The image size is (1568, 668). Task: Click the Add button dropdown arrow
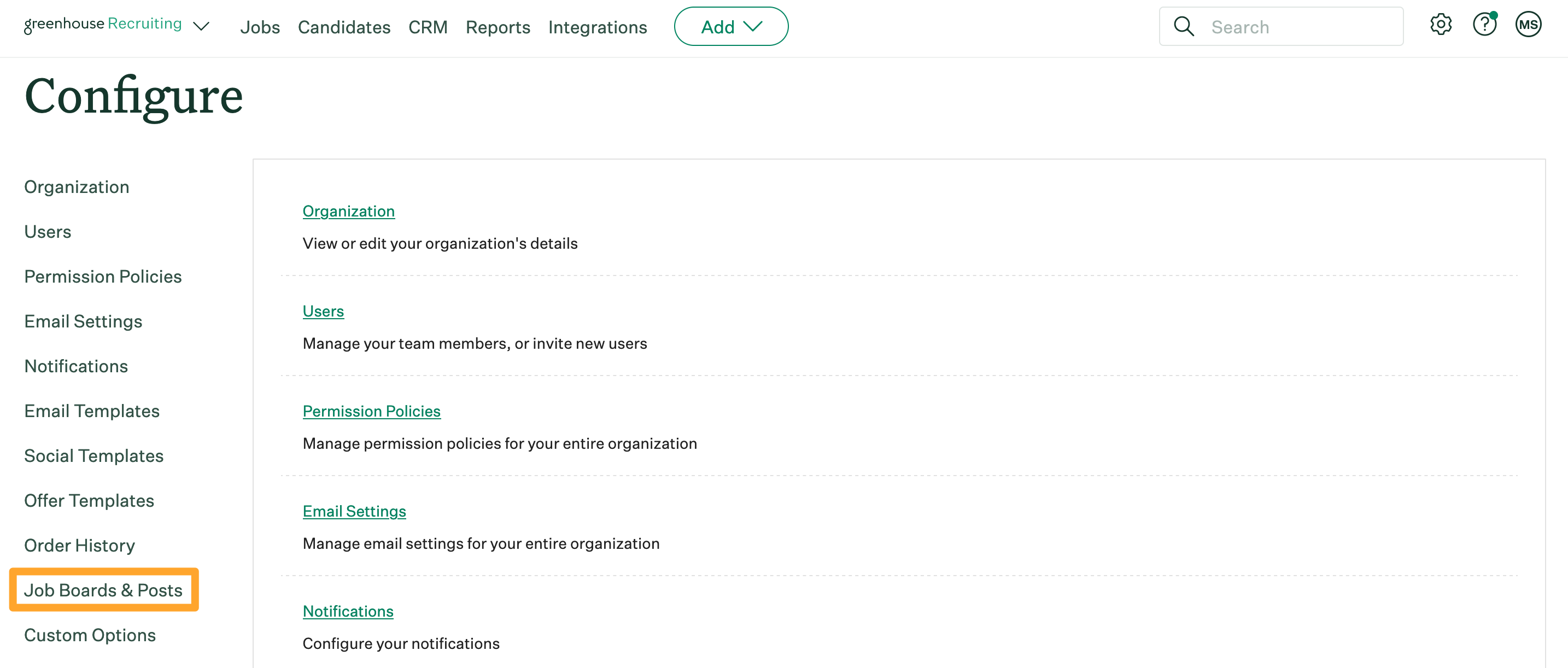tap(755, 26)
